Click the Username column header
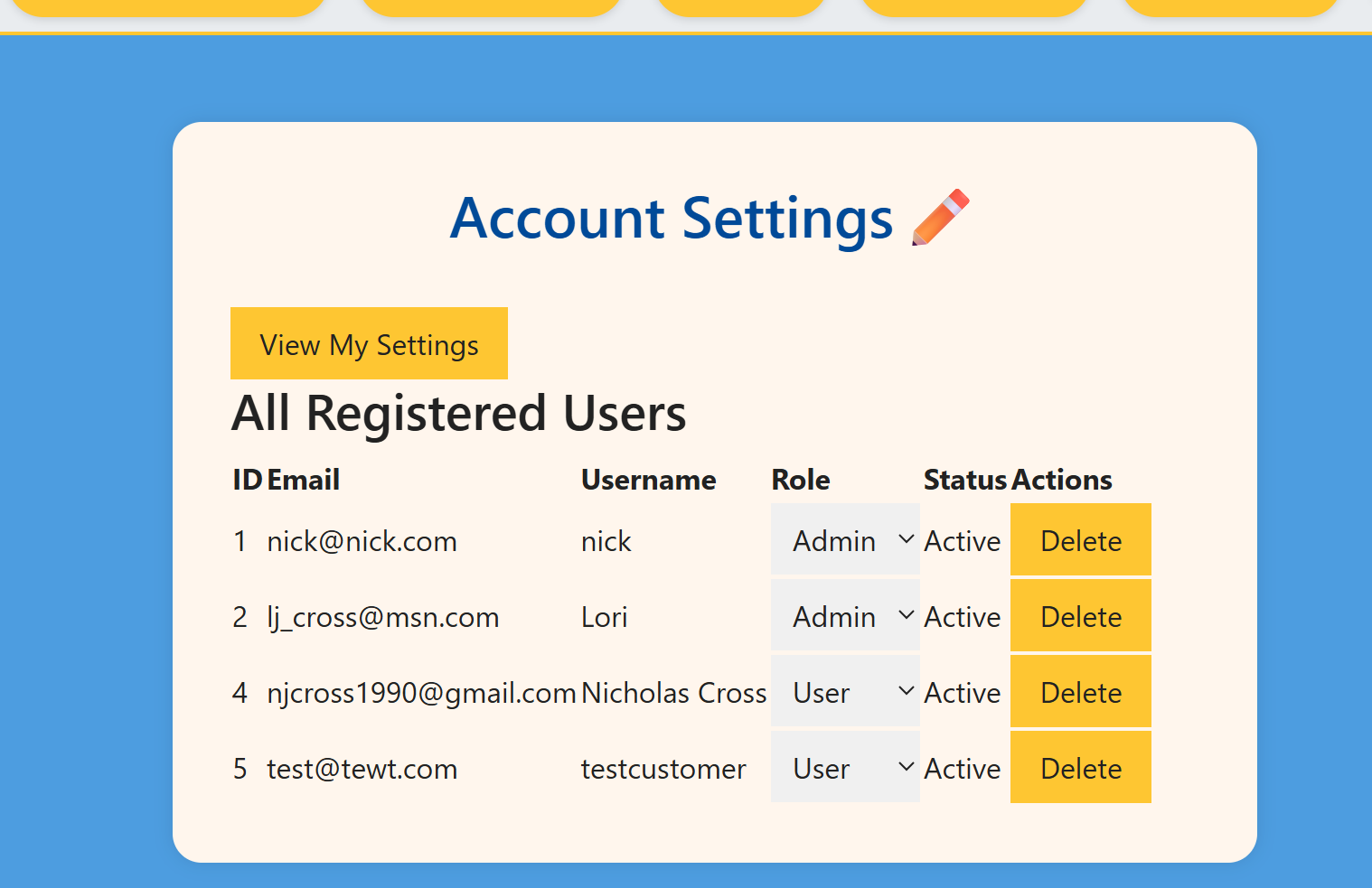This screenshot has width=1372, height=888. tap(648, 480)
